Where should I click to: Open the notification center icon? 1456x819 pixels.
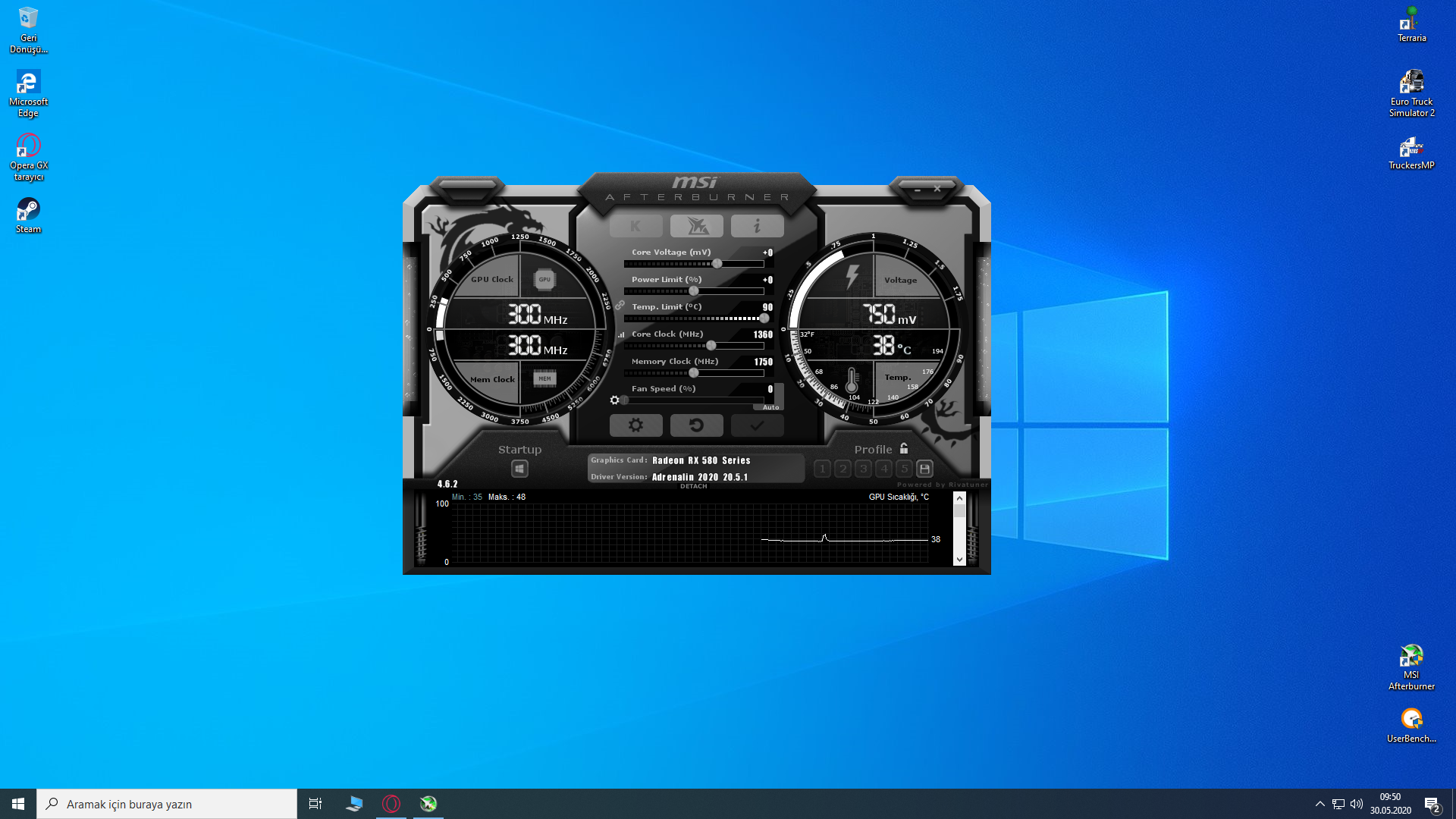coord(1432,805)
